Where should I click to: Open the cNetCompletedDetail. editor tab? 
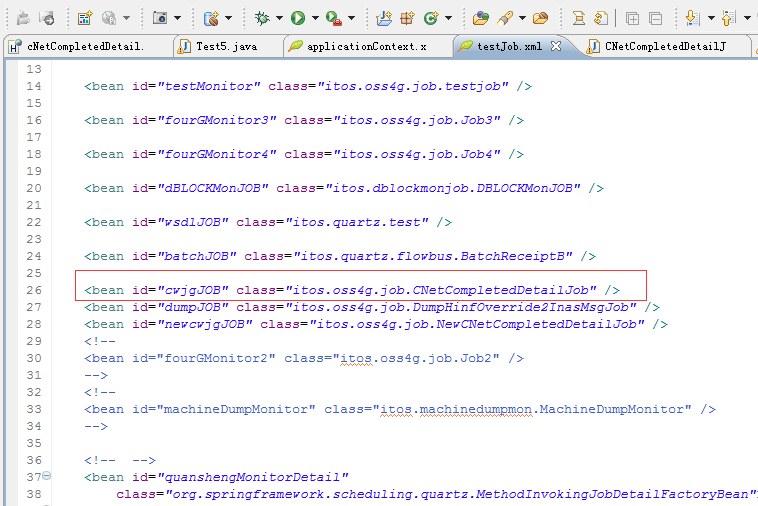[84, 46]
